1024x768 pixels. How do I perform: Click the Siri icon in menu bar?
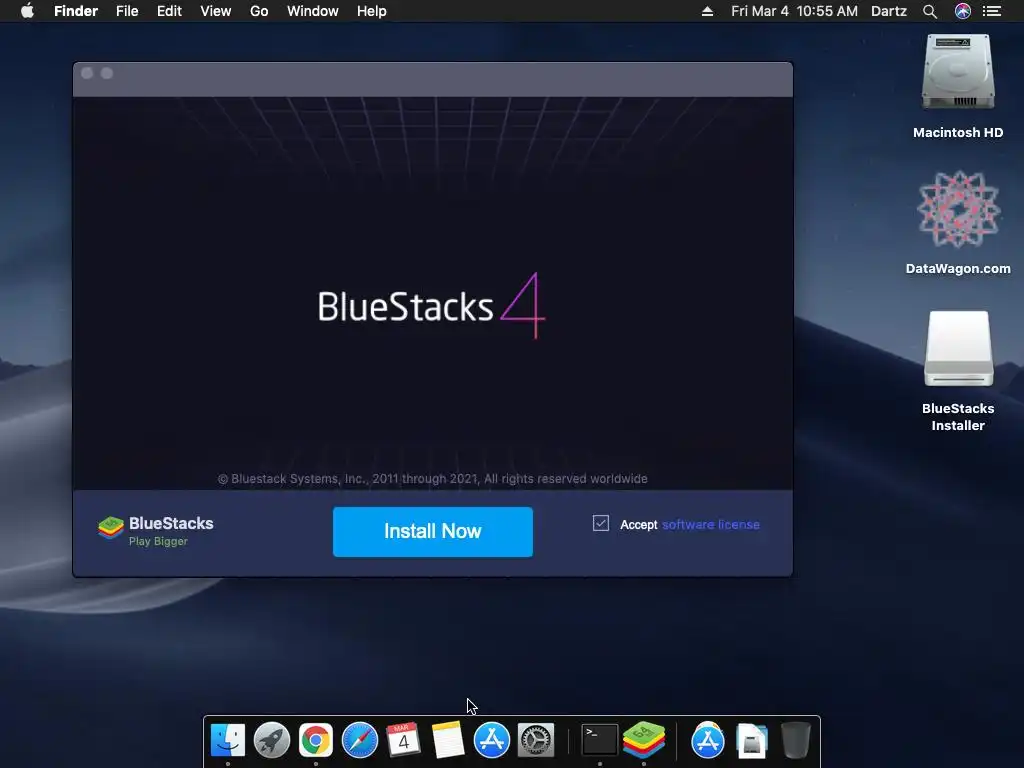(x=963, y=11)
